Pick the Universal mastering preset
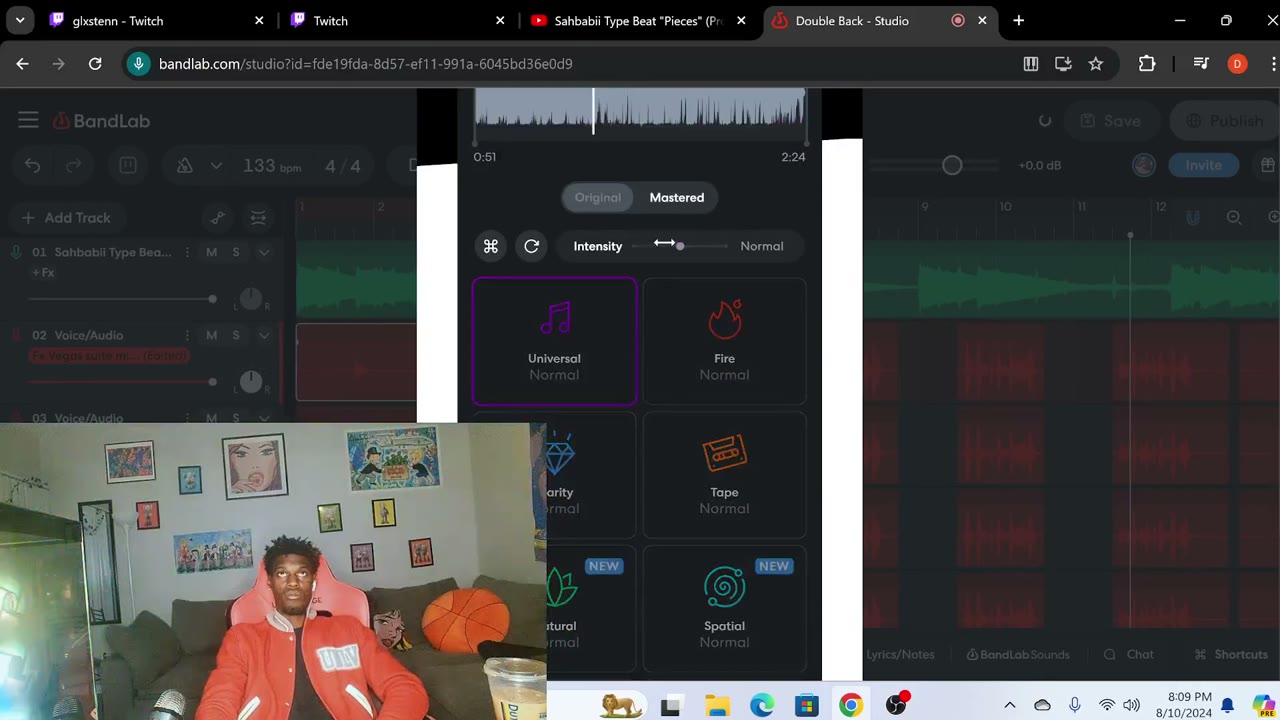The image size is (1280, 720). pos(554,341)
